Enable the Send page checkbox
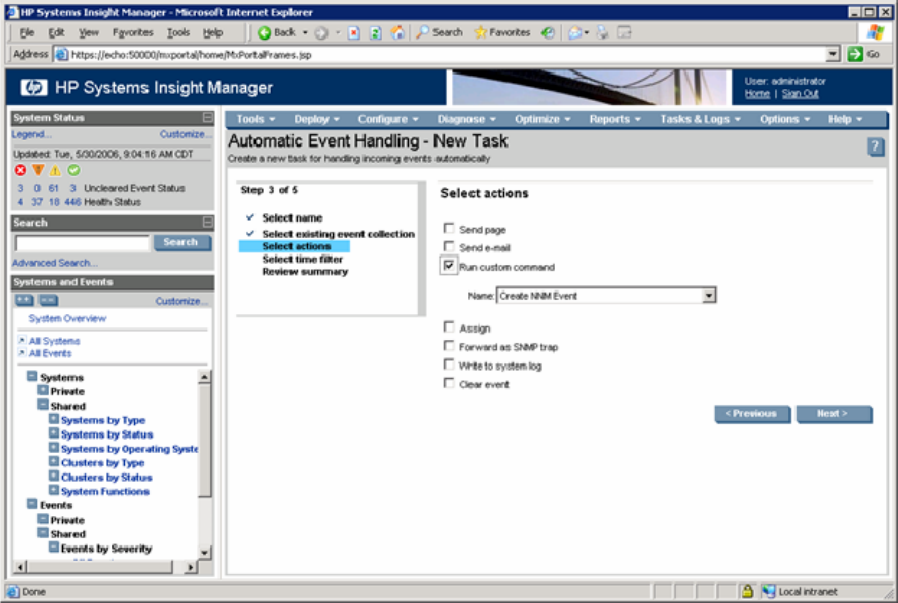The width and height of the screenshot is (898, 603). pyautogui.click(x=449, y=228)
